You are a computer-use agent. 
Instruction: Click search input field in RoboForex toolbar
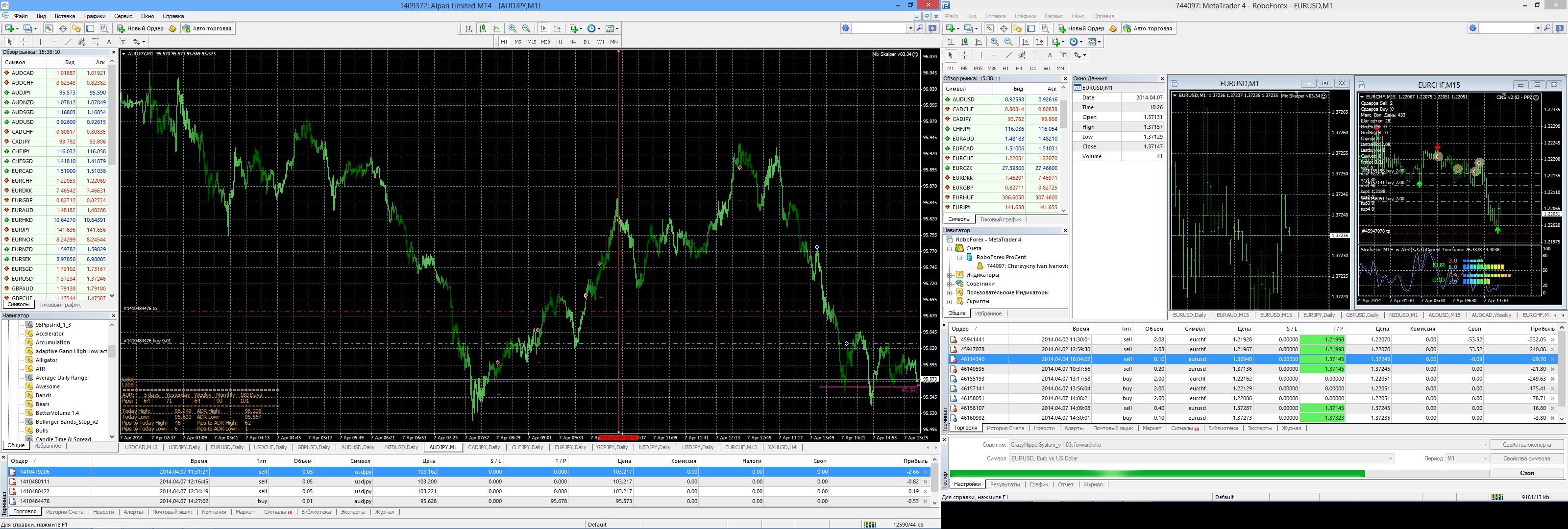point(1506,28)
